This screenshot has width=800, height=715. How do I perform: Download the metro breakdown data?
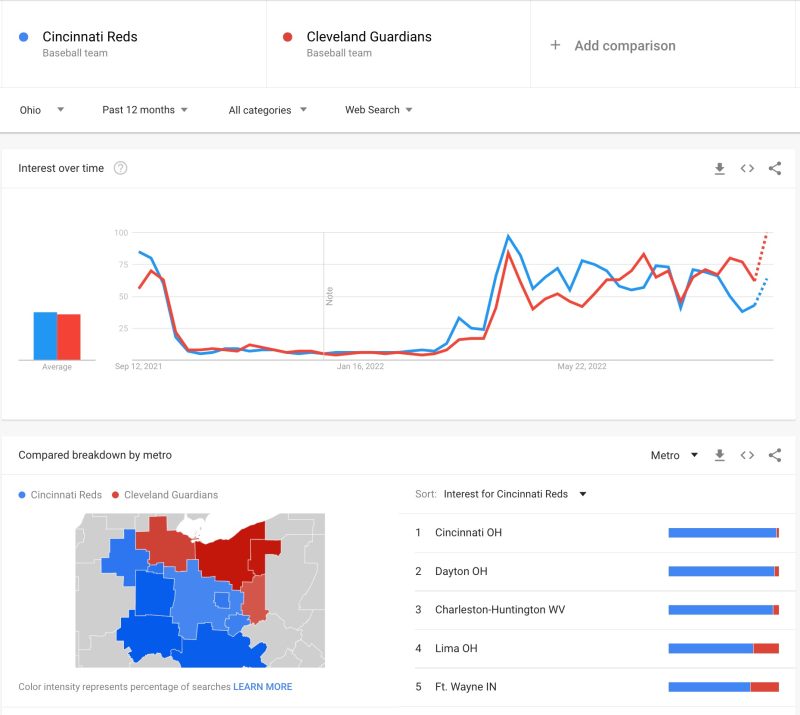coord(719,455)
